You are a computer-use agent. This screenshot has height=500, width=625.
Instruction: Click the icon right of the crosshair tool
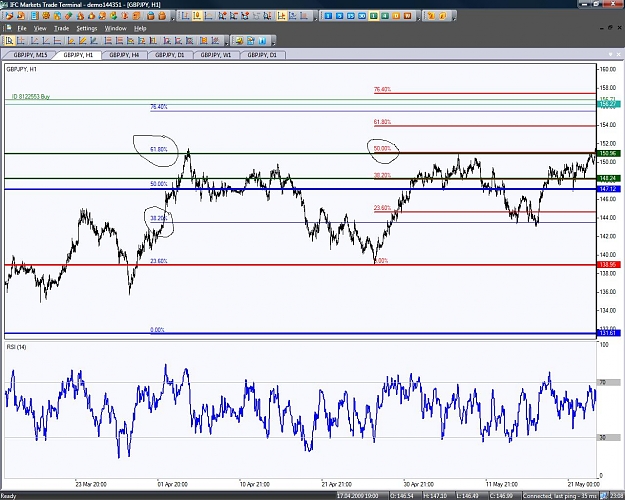point(35,40)
